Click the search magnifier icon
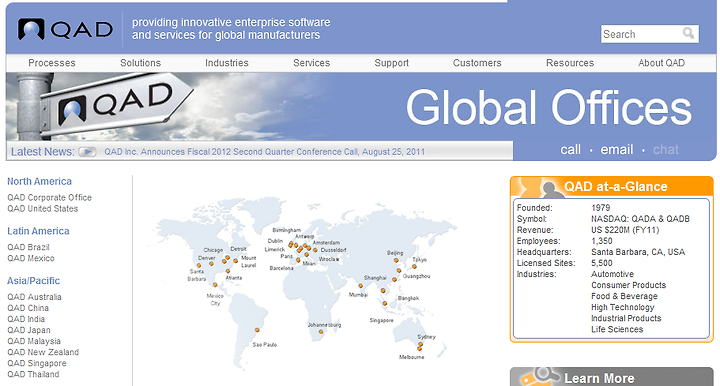The width and height of the screenshot is (720, 386). coord(688,33)
